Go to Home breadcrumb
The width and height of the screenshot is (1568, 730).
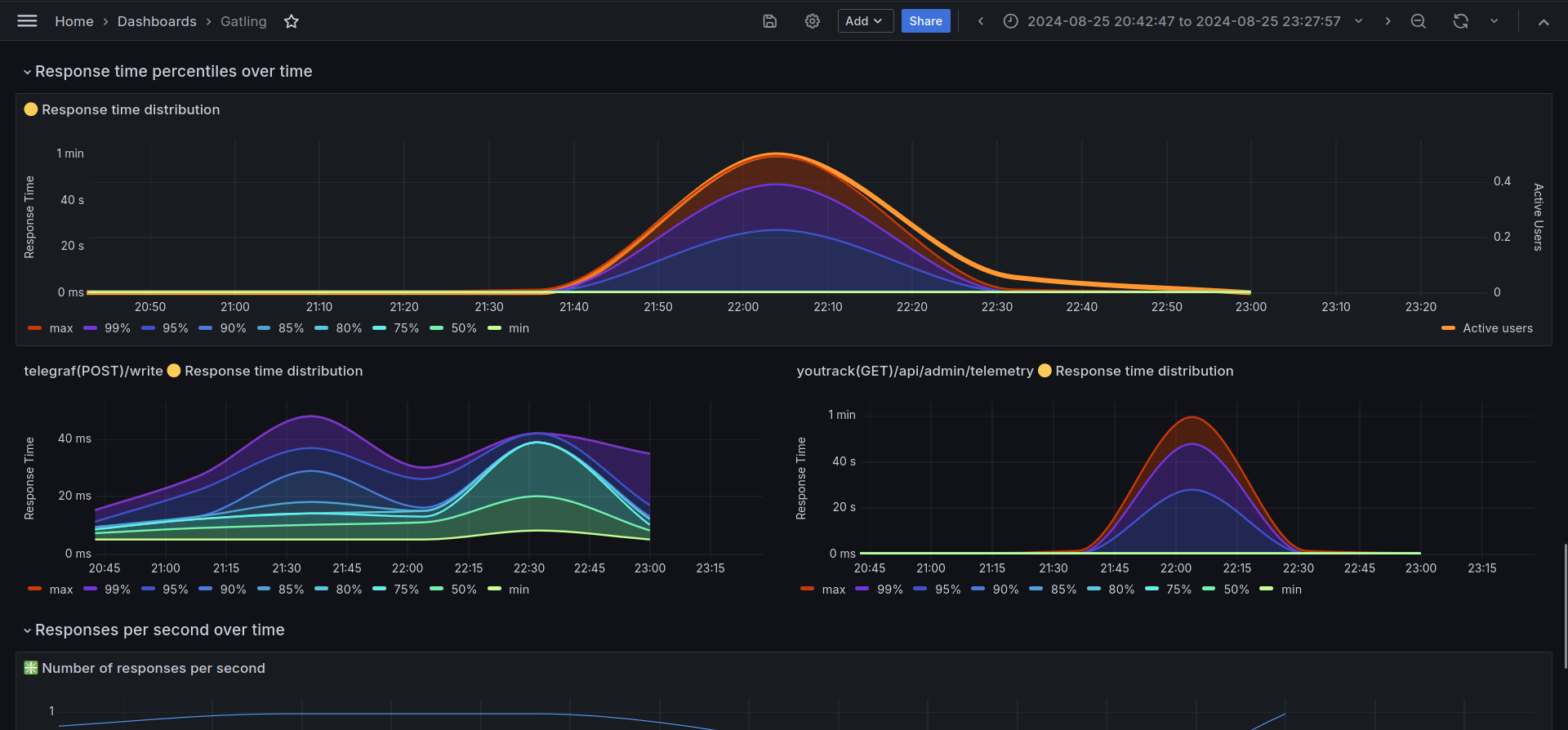pos(73,21)
